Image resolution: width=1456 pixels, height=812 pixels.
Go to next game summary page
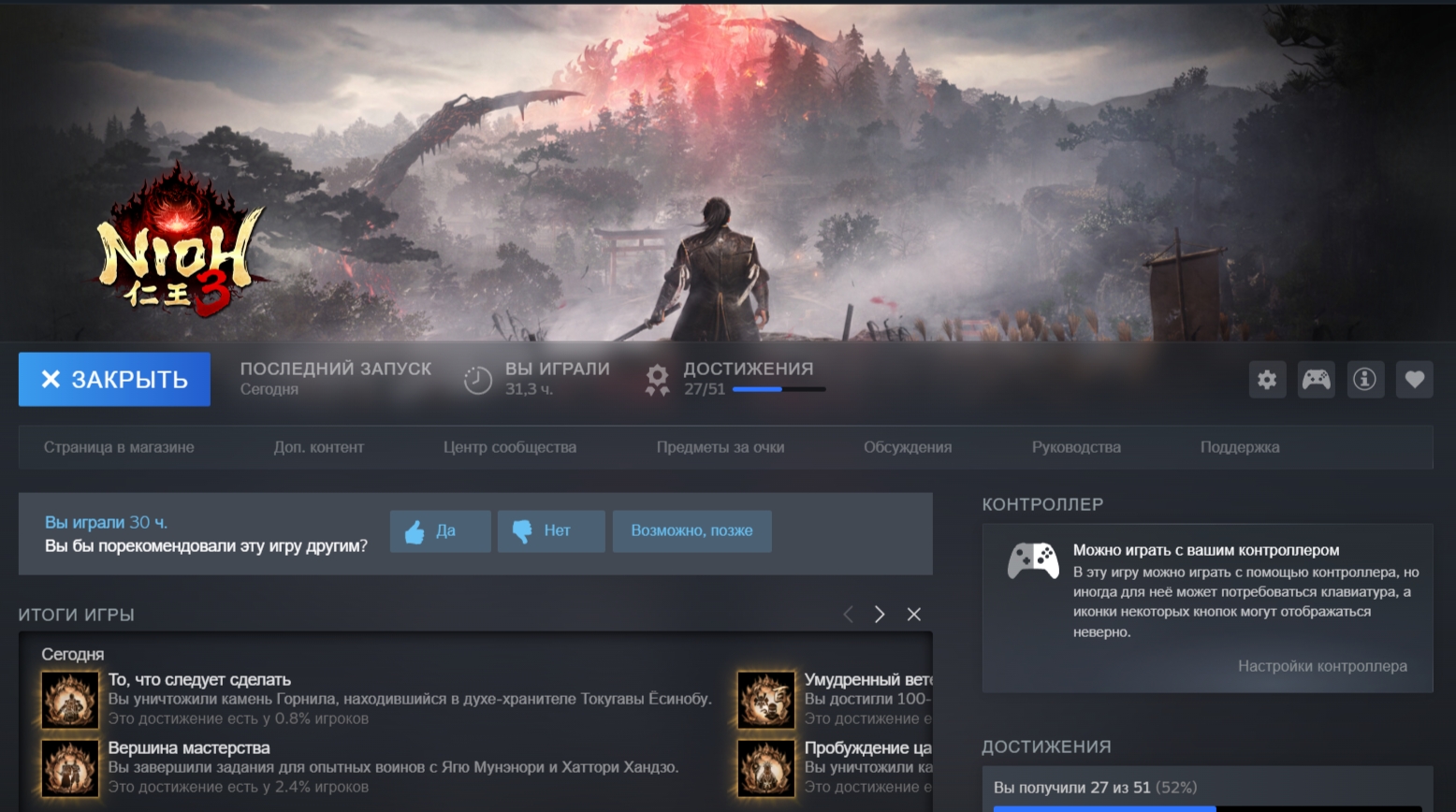[x=880, y=615]
